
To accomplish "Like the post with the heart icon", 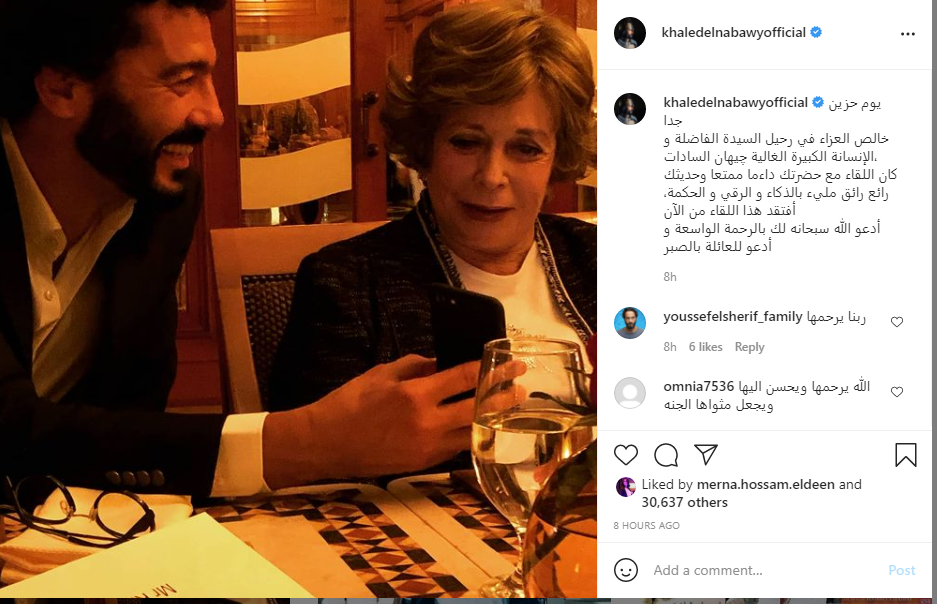I will pos(626,456).
